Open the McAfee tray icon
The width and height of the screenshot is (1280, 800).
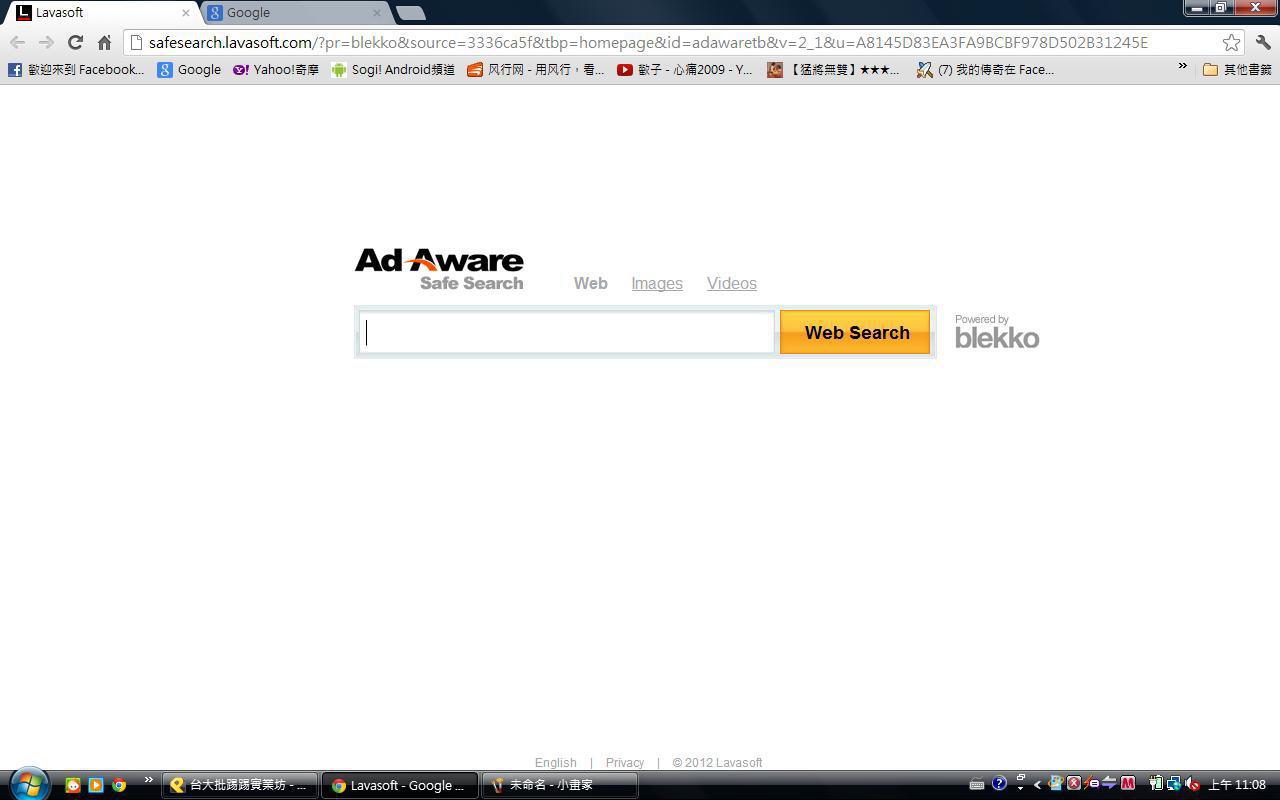click(1128, 783)
